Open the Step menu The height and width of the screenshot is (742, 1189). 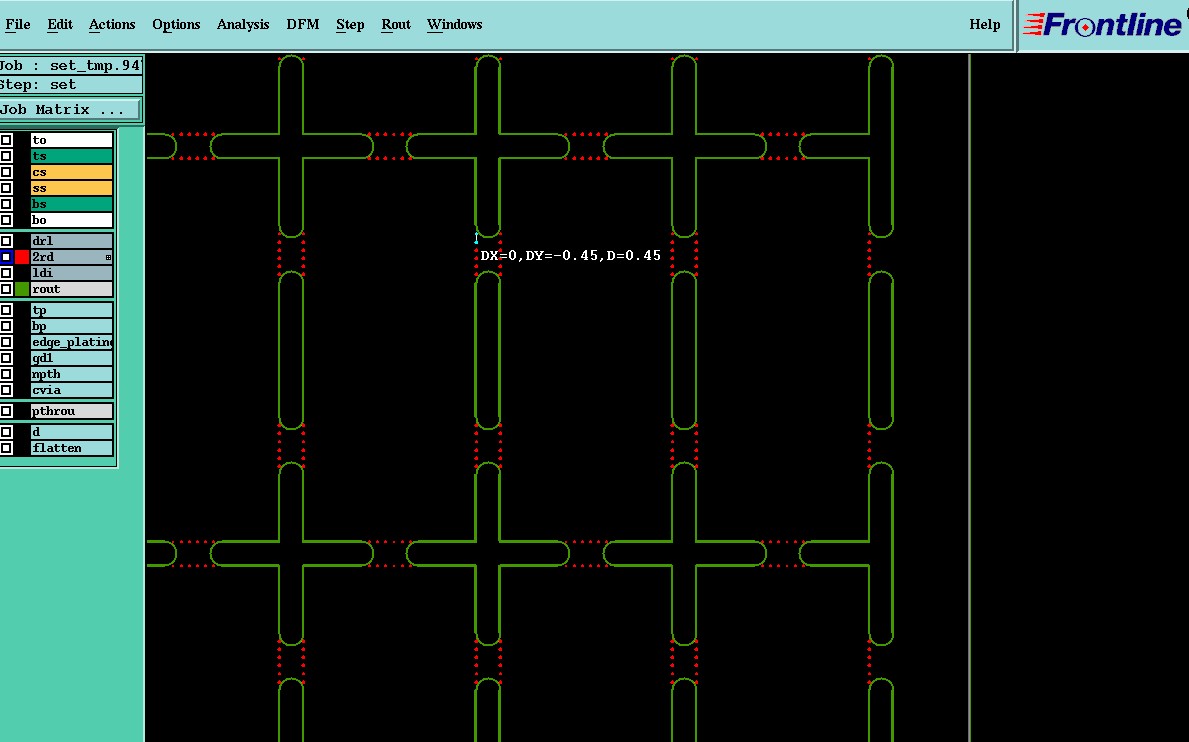click(350, 24)
